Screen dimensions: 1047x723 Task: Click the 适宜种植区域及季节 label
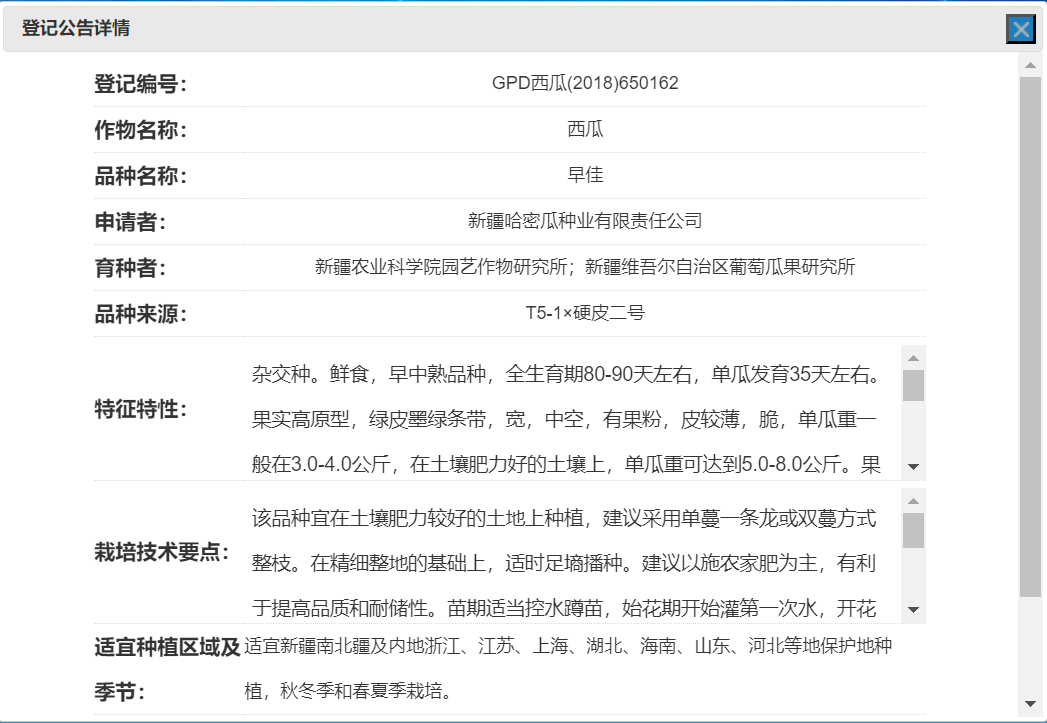167,669
